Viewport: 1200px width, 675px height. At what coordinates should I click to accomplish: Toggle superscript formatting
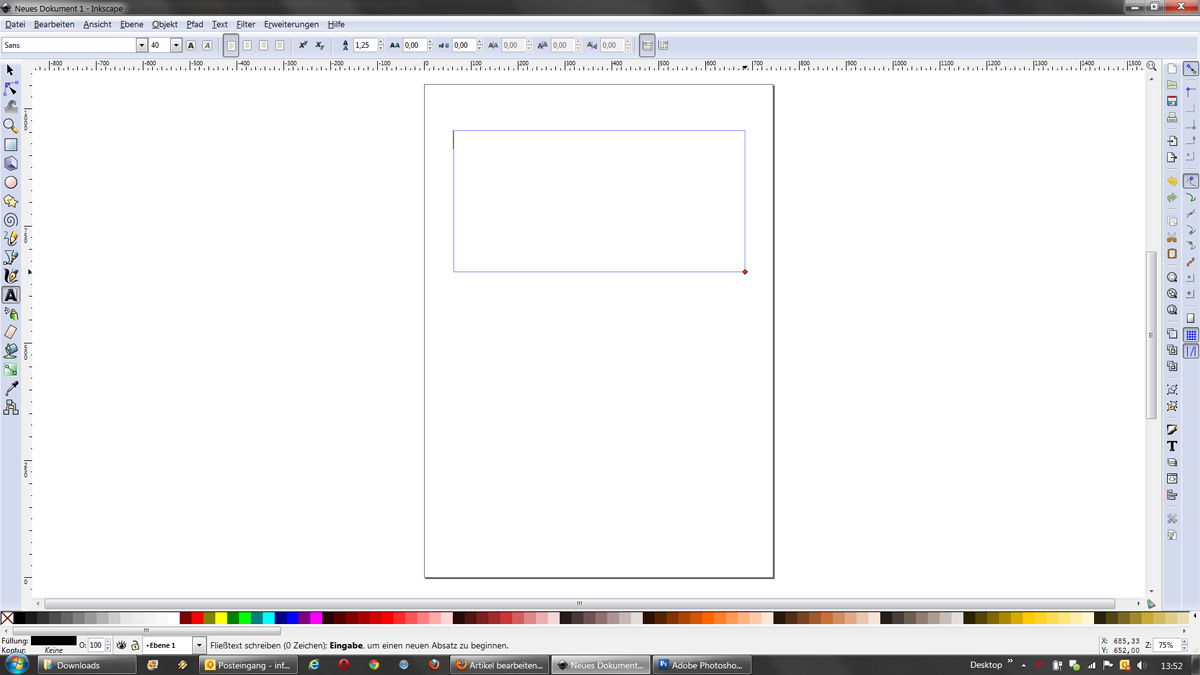[303, 45]
